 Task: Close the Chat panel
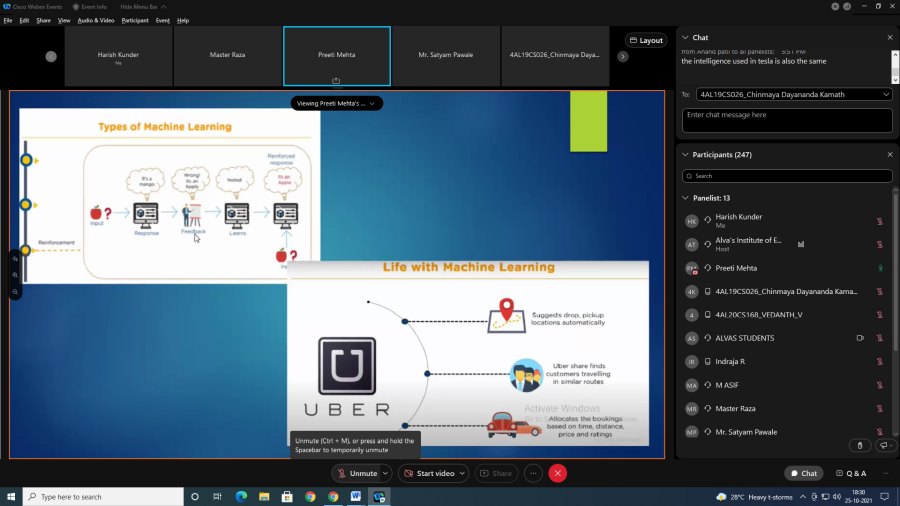(x=890, y=37)
